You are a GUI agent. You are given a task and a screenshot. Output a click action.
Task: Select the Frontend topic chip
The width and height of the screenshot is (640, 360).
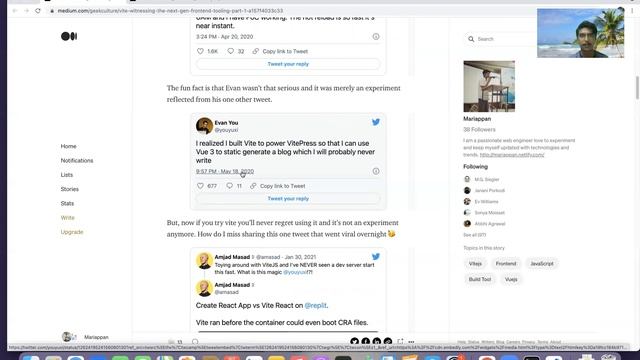pyautogui.click(x=506, y=264)
